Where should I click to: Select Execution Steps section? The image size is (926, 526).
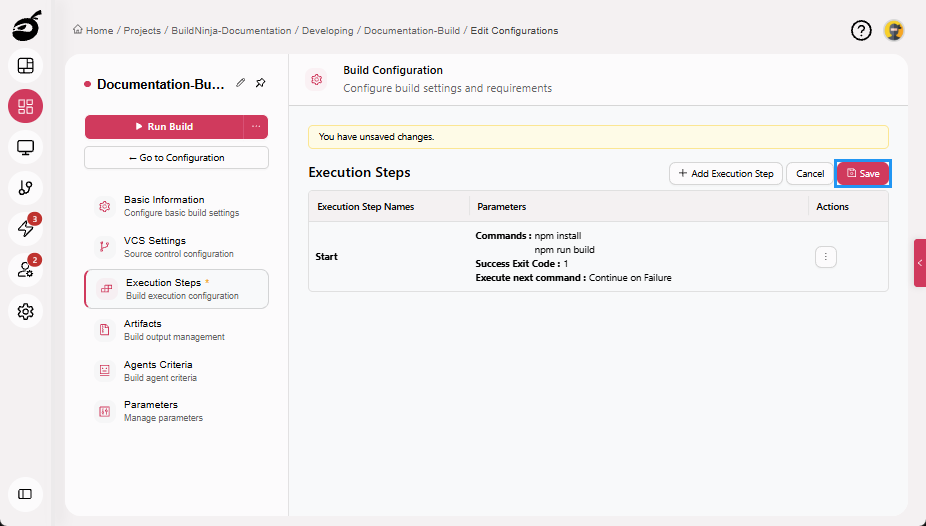(x=177, y=289)
